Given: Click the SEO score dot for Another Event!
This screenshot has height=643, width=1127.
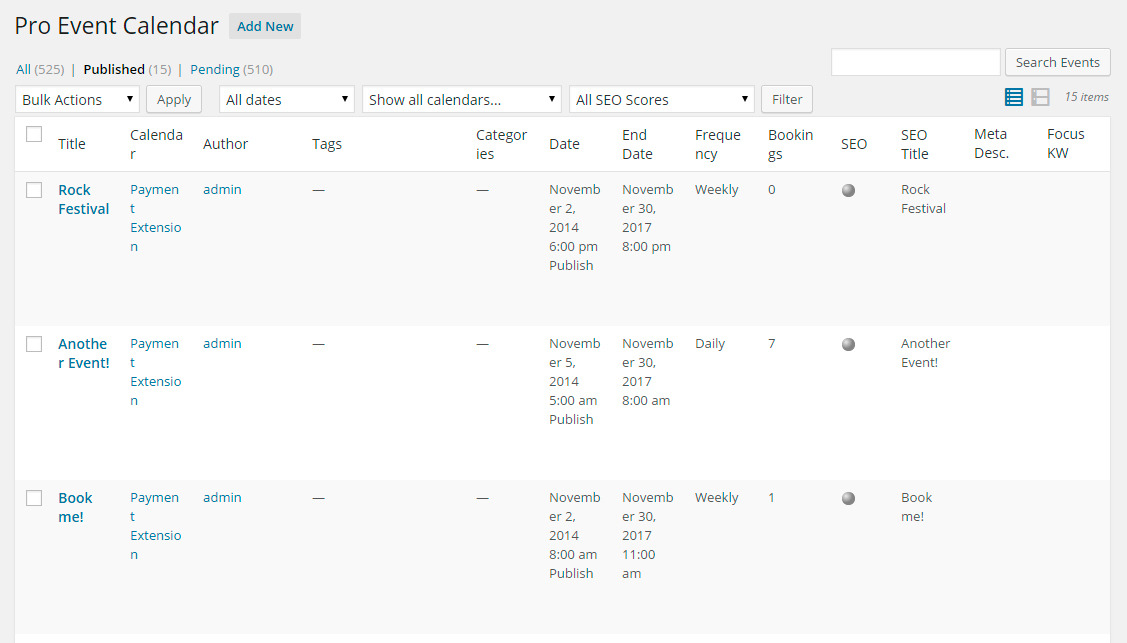Looking at the screenshot, I should [x=848, y=344].
